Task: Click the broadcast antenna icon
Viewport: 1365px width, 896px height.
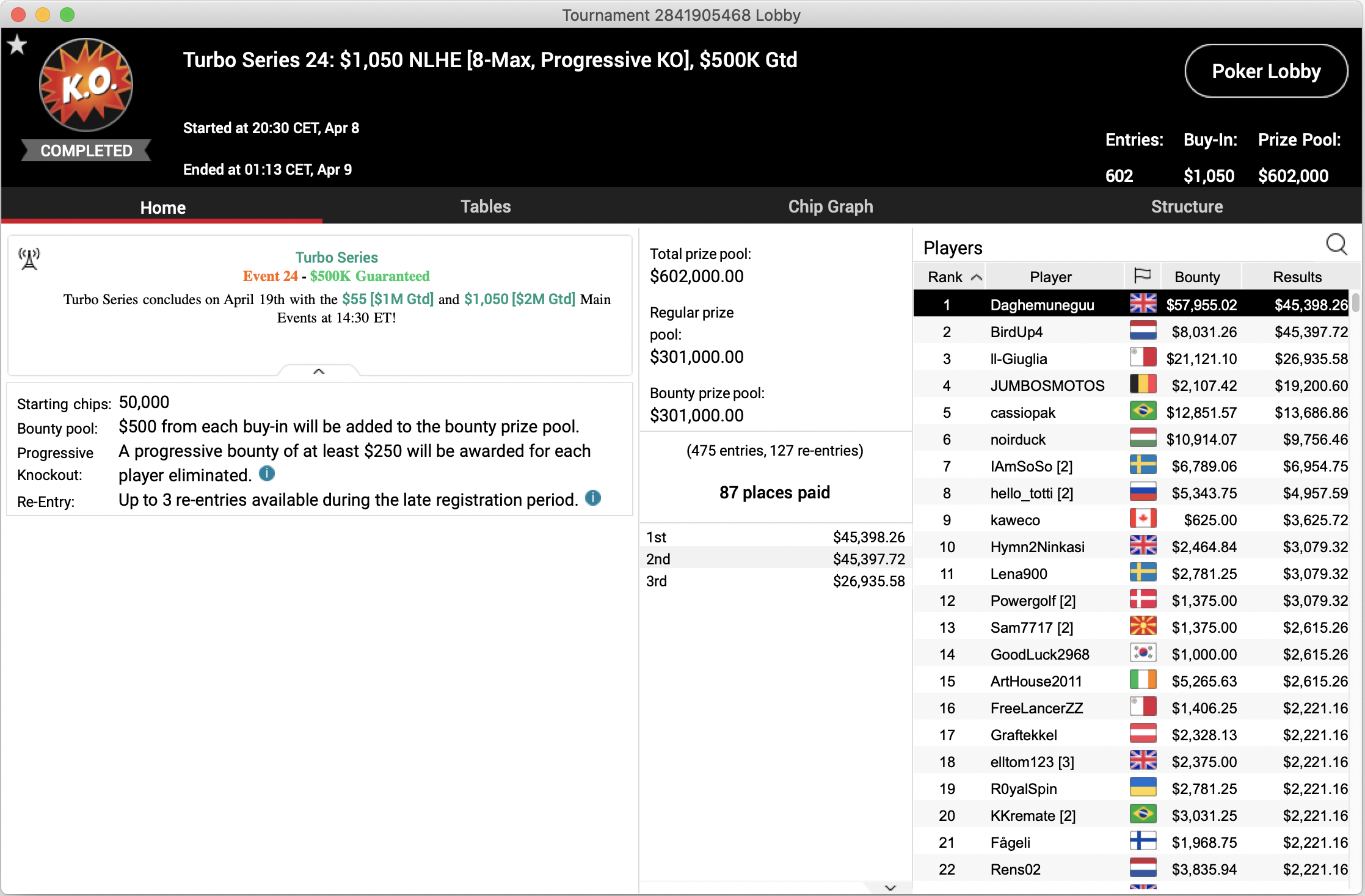Action: [x=29, y=258]
